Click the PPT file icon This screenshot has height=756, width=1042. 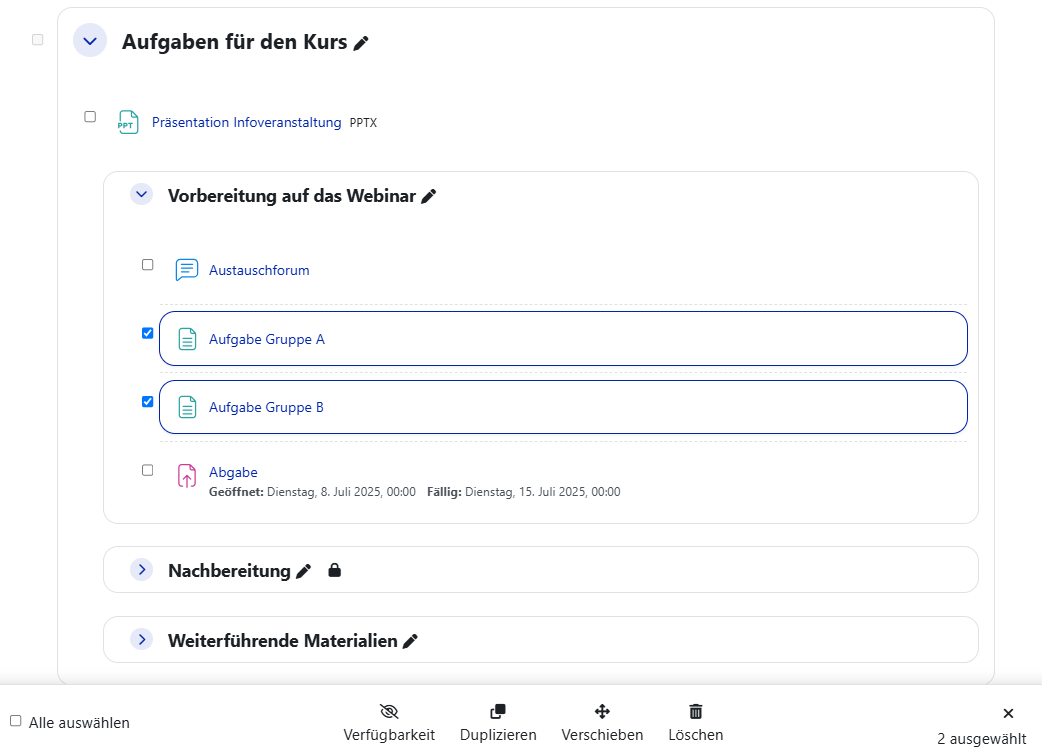pos(128,122)
